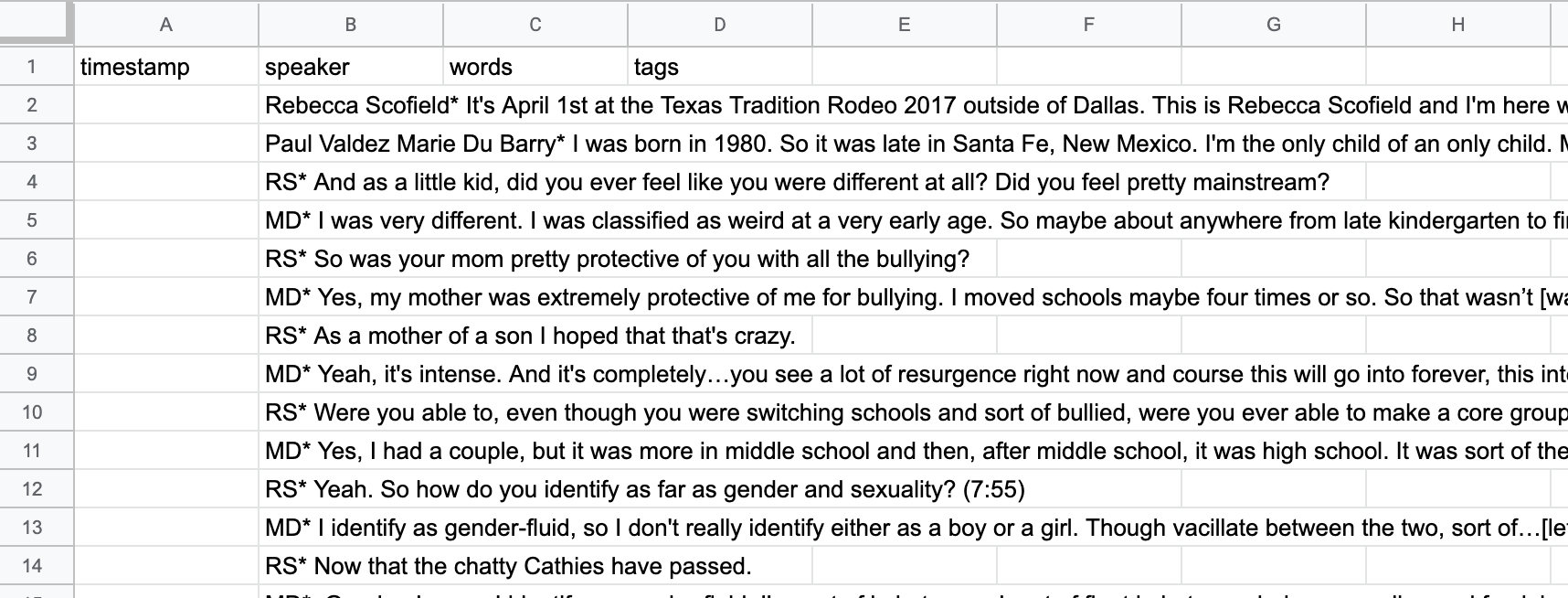1568x598 pixels.
Task: Click the 'tags' header cell
Action: (x=720, y=67)
